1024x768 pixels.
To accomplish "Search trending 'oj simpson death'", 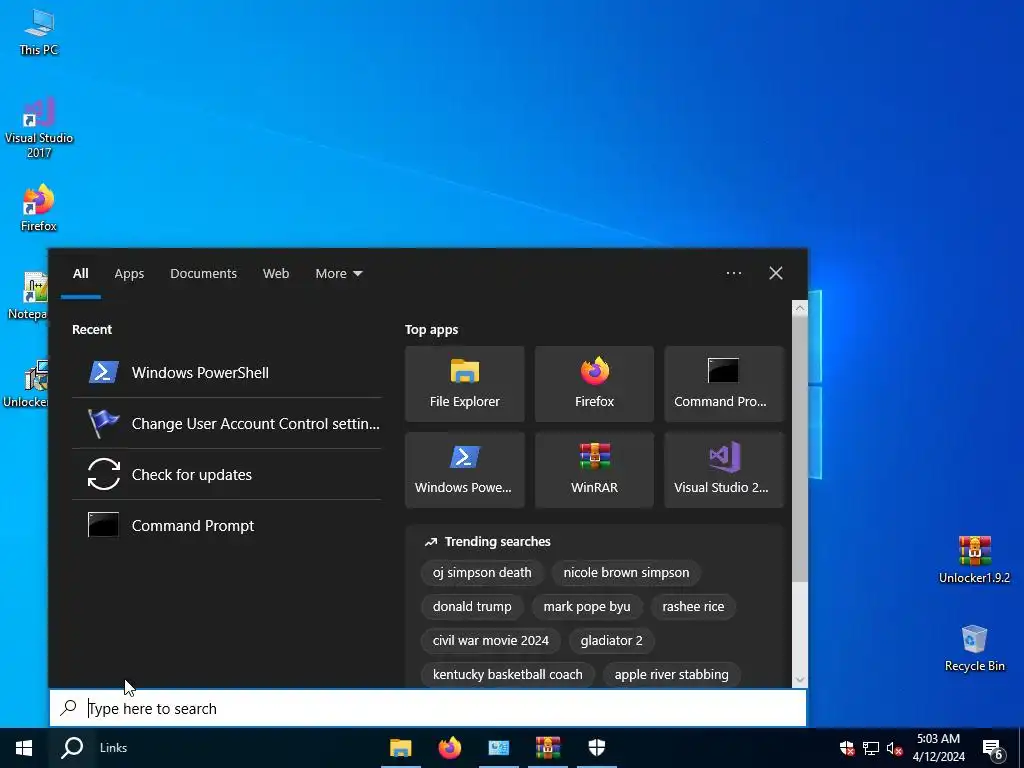I will click(482, 573).
